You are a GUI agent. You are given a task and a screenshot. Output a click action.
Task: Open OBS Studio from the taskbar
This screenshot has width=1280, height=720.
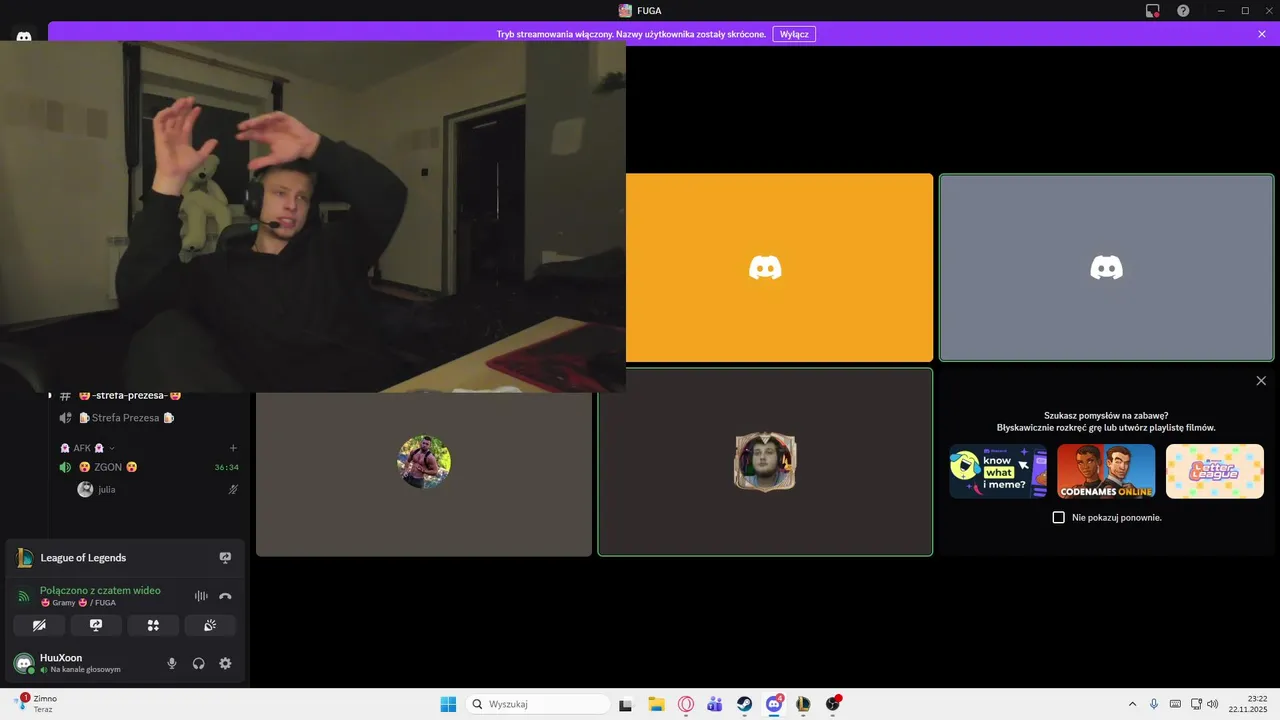pos(833,704)
